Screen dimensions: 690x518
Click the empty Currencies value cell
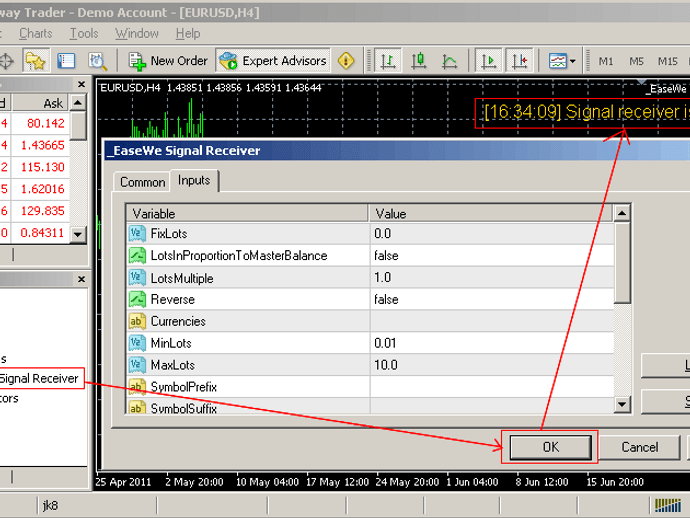[x=492, y=321]
